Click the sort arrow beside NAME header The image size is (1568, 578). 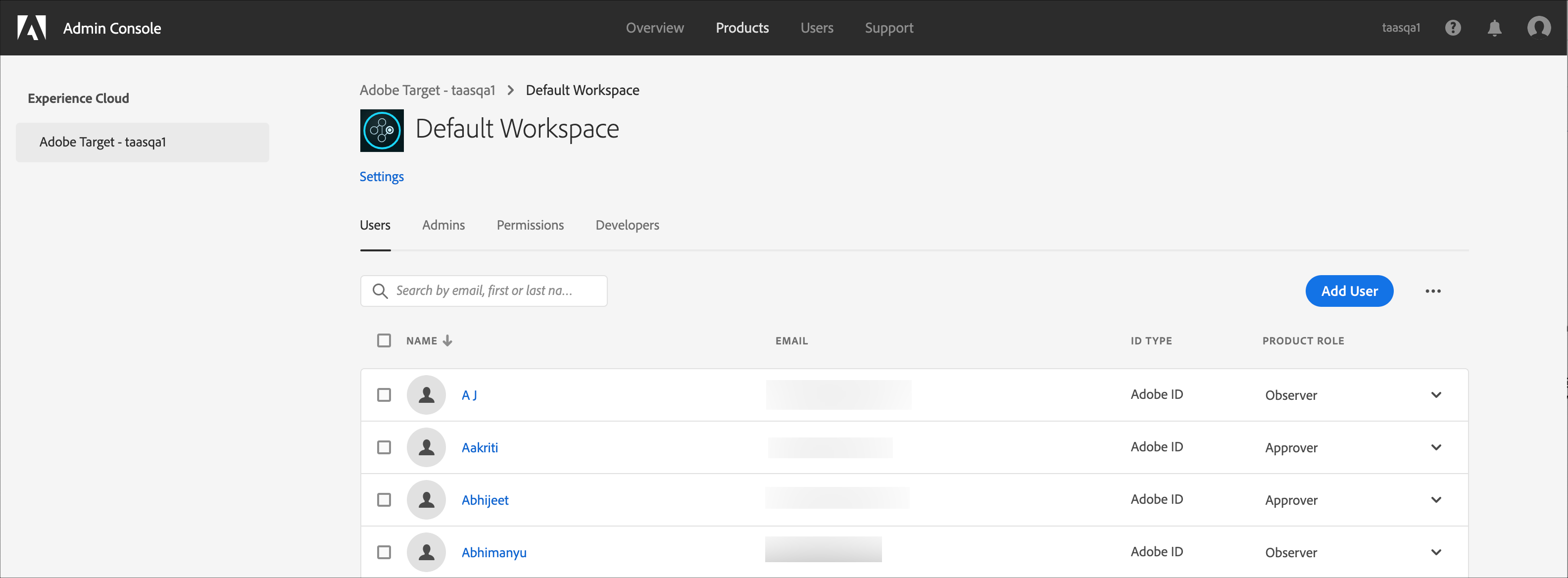click(x=447, y=341)
